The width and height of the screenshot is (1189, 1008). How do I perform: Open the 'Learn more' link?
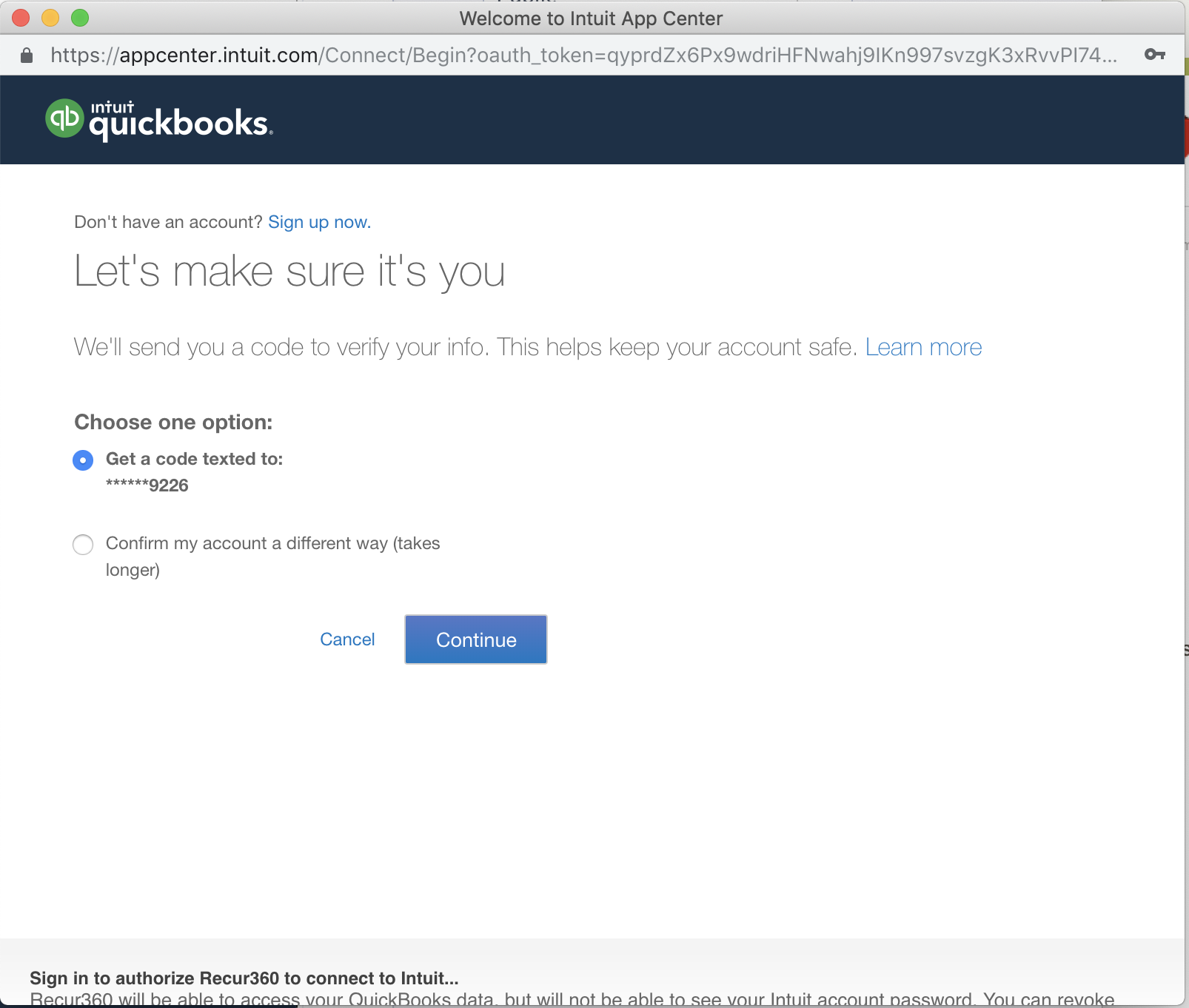923,347
